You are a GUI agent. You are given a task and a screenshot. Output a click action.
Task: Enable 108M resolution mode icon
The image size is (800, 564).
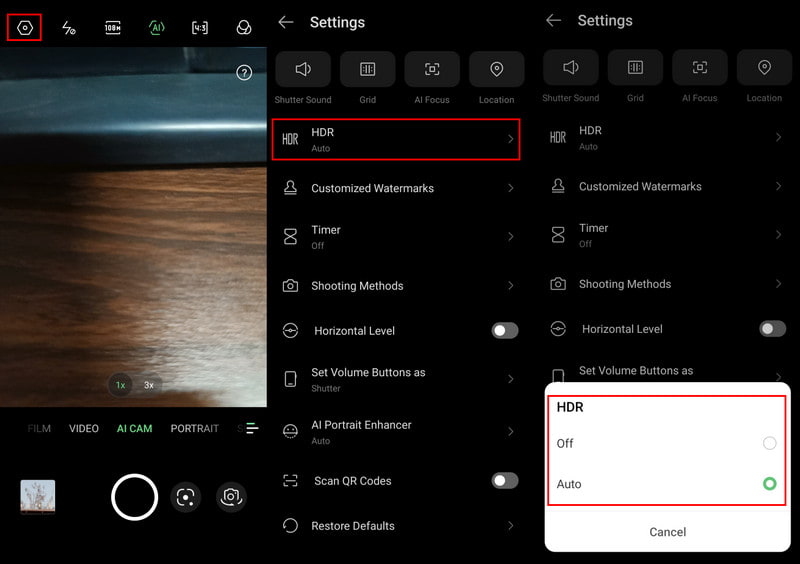pos(113,28)
